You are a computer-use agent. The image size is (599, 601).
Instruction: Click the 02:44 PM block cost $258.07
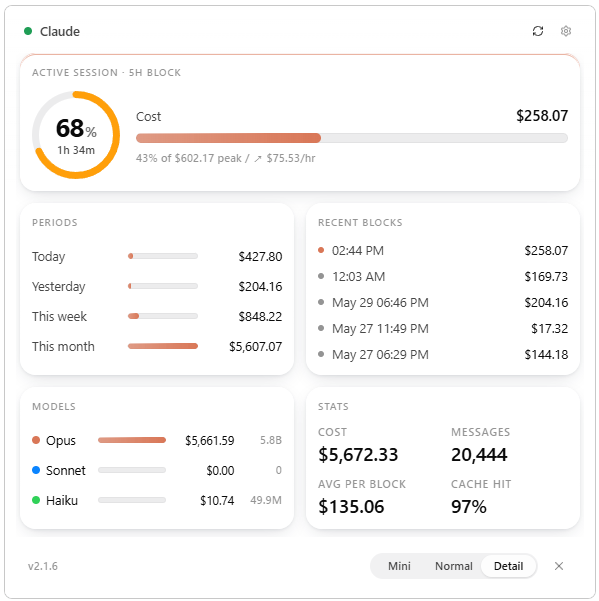546,251
